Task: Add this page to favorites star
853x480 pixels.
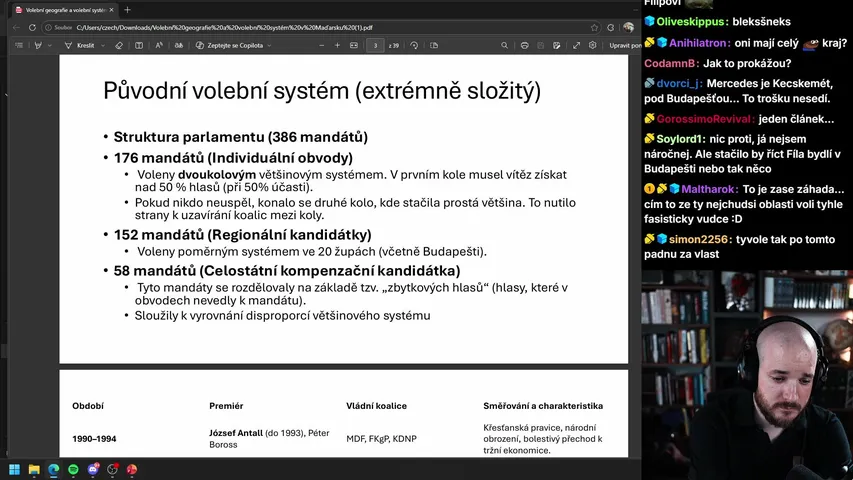Action: point(594,27)
